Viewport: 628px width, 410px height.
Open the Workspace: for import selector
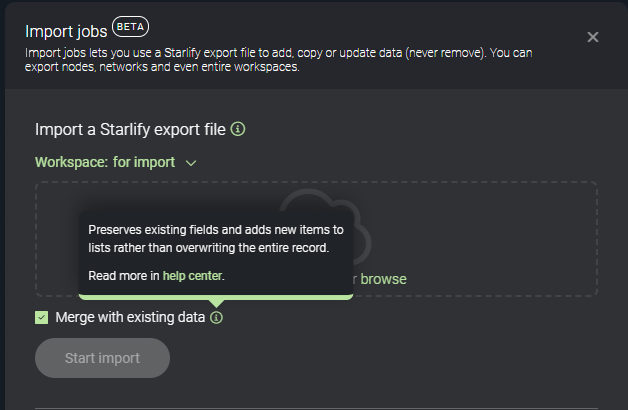[x=105, y=162]
